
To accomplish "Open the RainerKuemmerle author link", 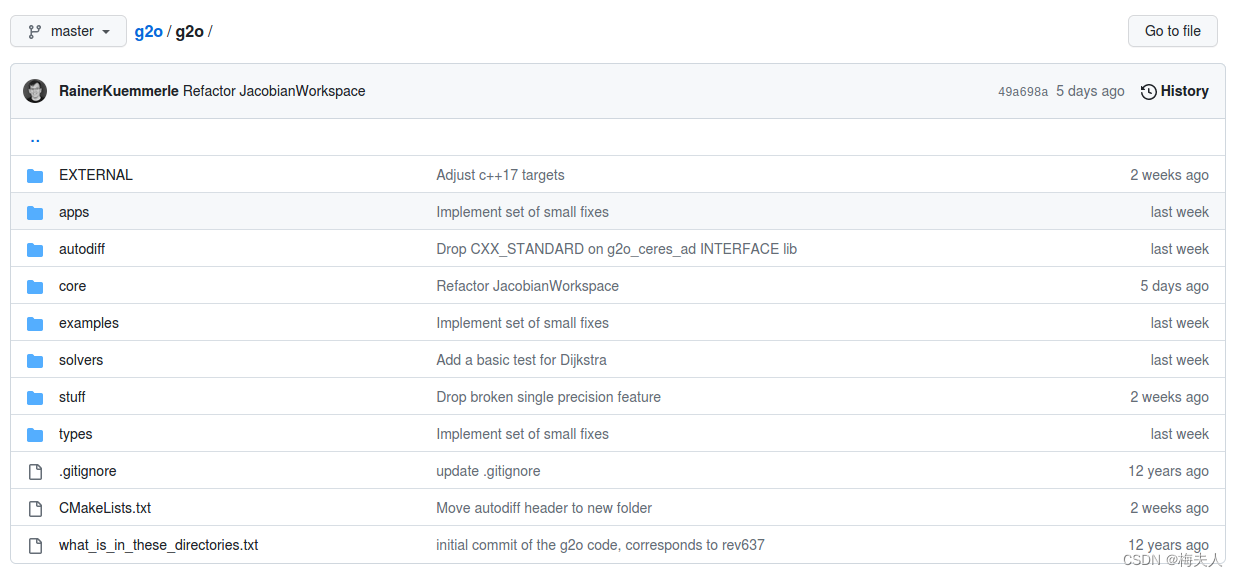I will 119,91.
